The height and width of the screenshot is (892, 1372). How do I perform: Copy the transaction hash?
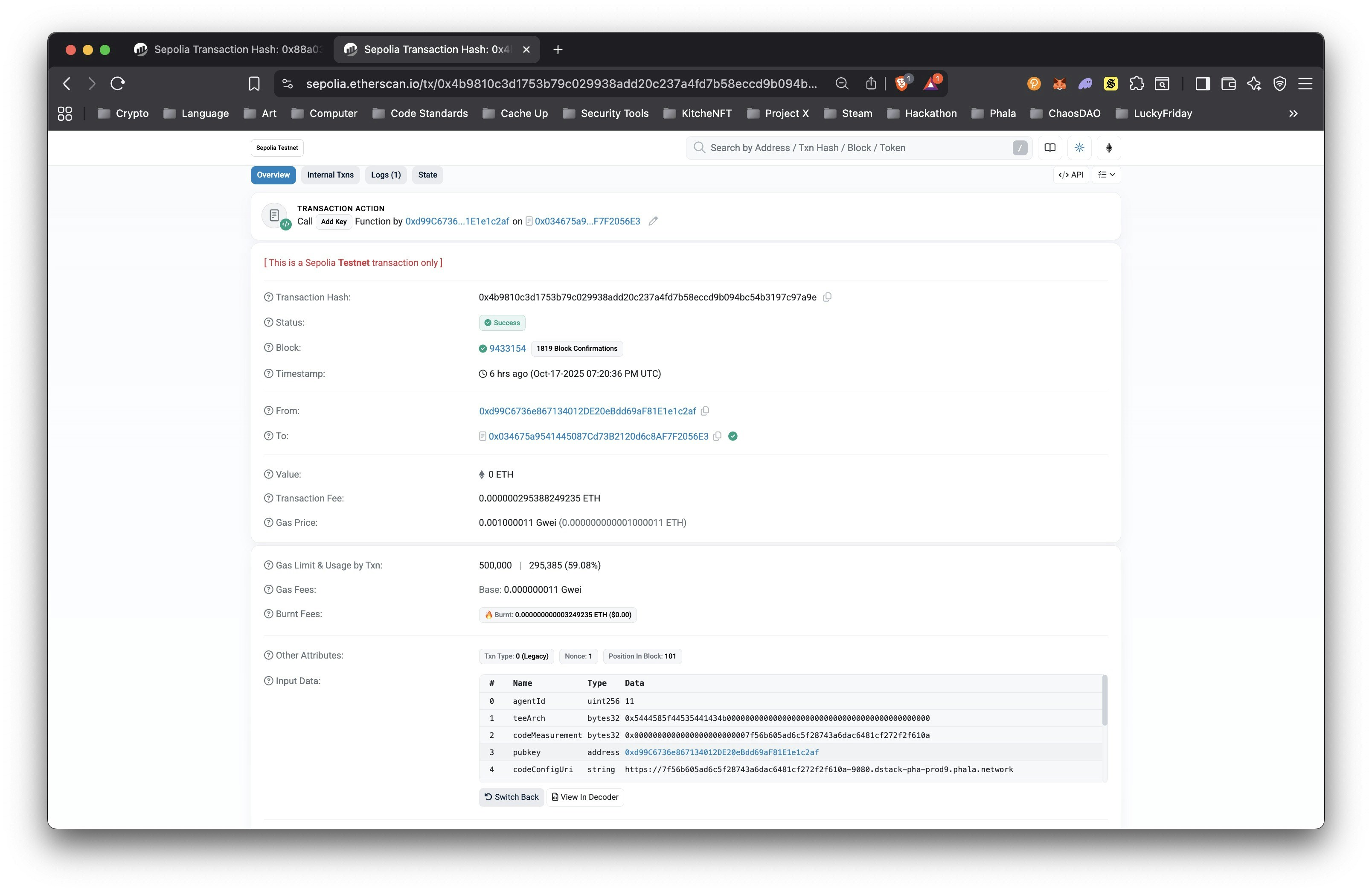828,297
